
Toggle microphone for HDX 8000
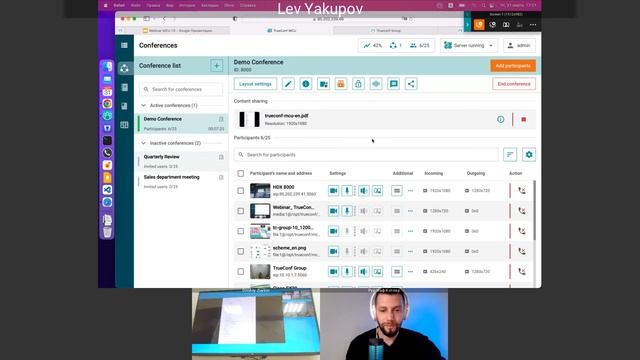(347, 191)
